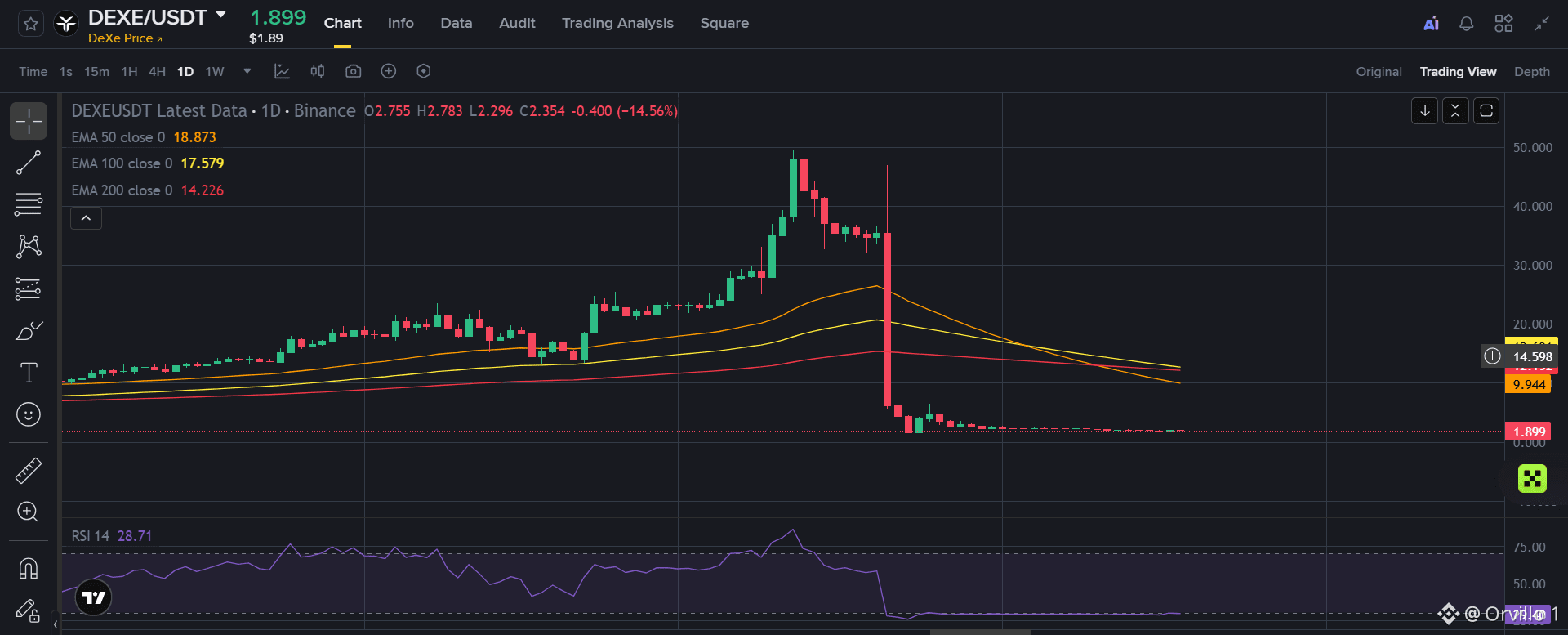Viewport: 1568px width, 635px height.
Task: Select the 1W interval
Action: (x=215, y=72)
